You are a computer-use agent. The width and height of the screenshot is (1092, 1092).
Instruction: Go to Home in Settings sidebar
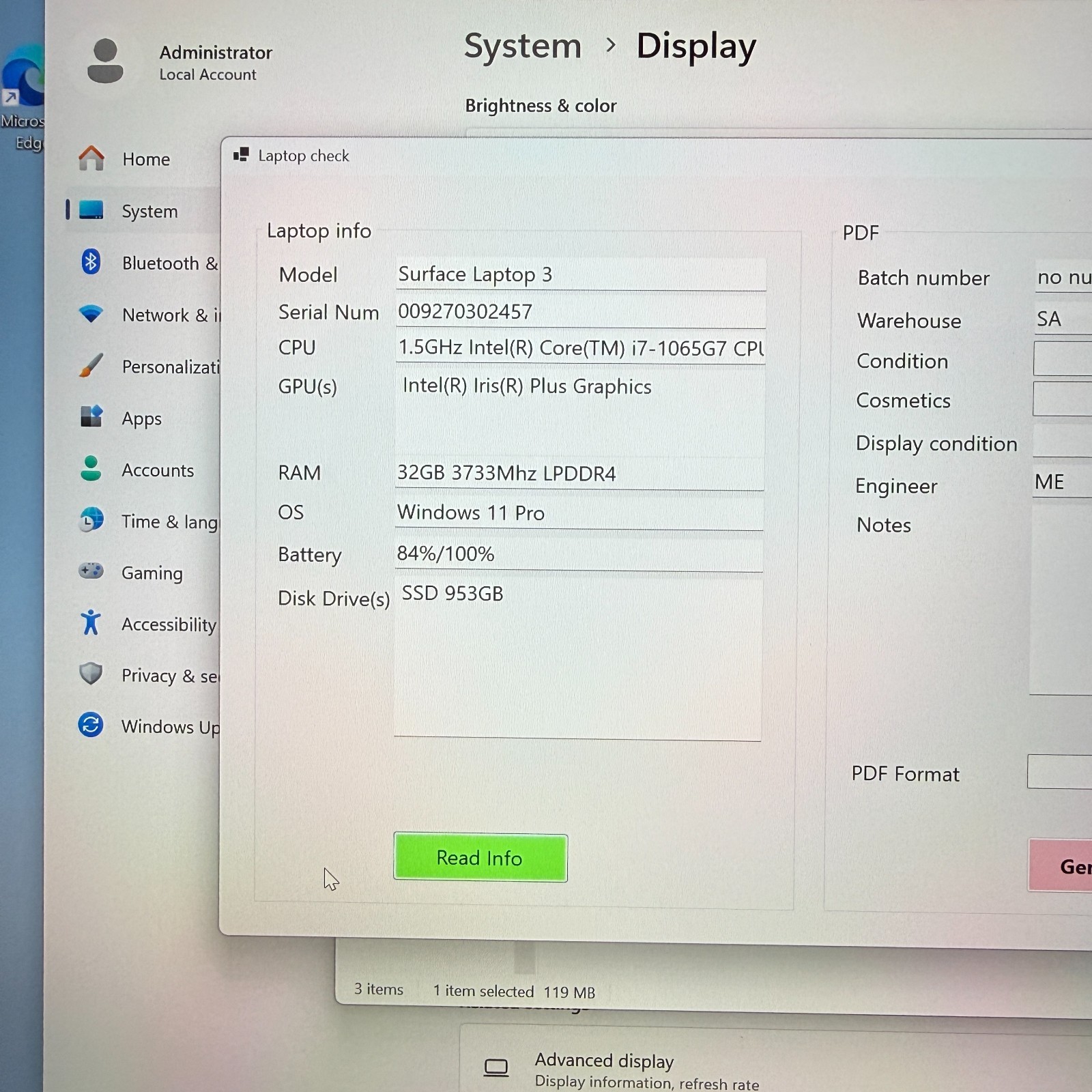point(146,159)
